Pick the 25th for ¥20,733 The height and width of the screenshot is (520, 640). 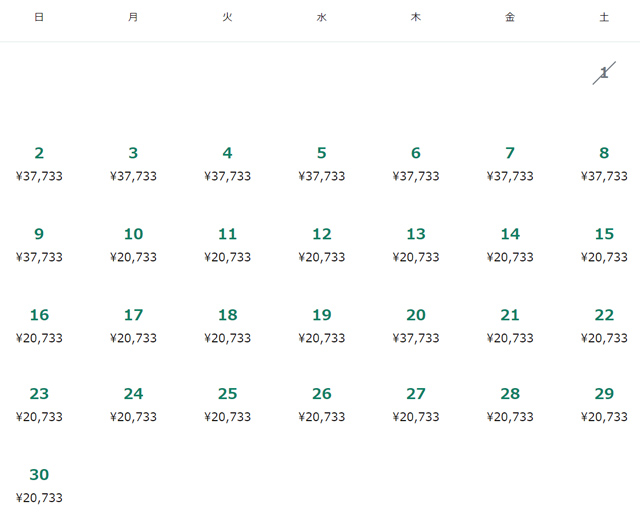point(227,404)
